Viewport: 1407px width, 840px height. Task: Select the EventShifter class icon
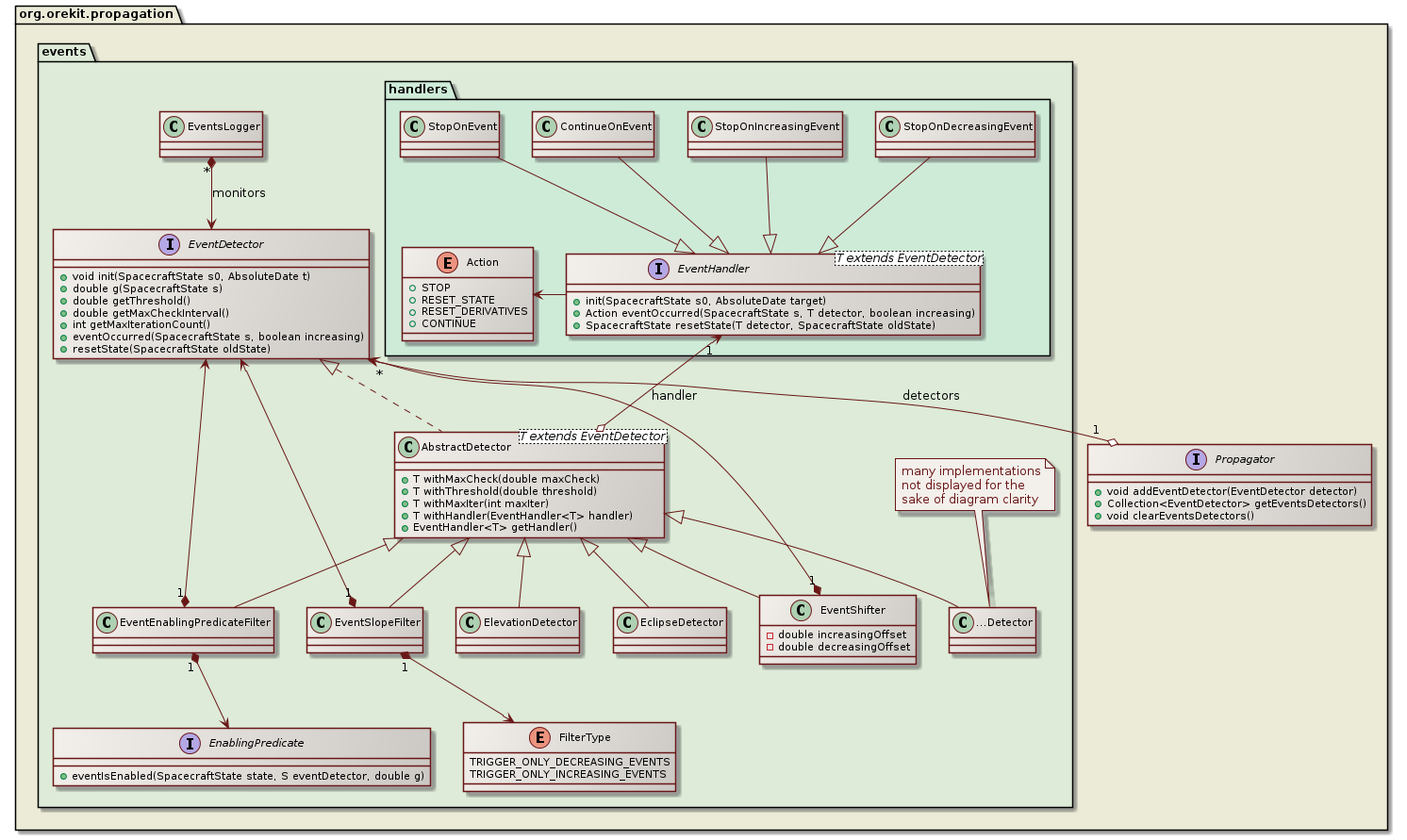point(800,609)
